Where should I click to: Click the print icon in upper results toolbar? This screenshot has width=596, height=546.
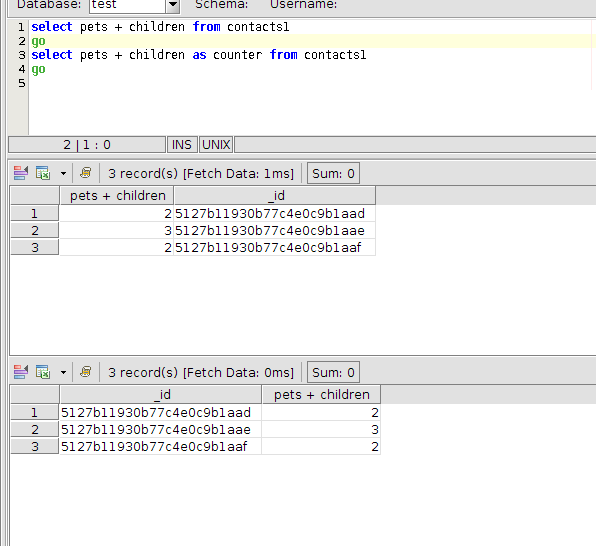(x=86, y=173)
